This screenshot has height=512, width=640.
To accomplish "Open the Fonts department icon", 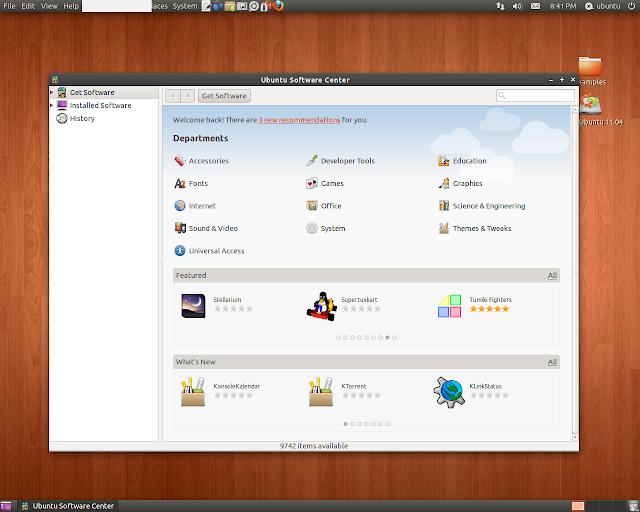I will pyautogui.click(x=180, y=183).
